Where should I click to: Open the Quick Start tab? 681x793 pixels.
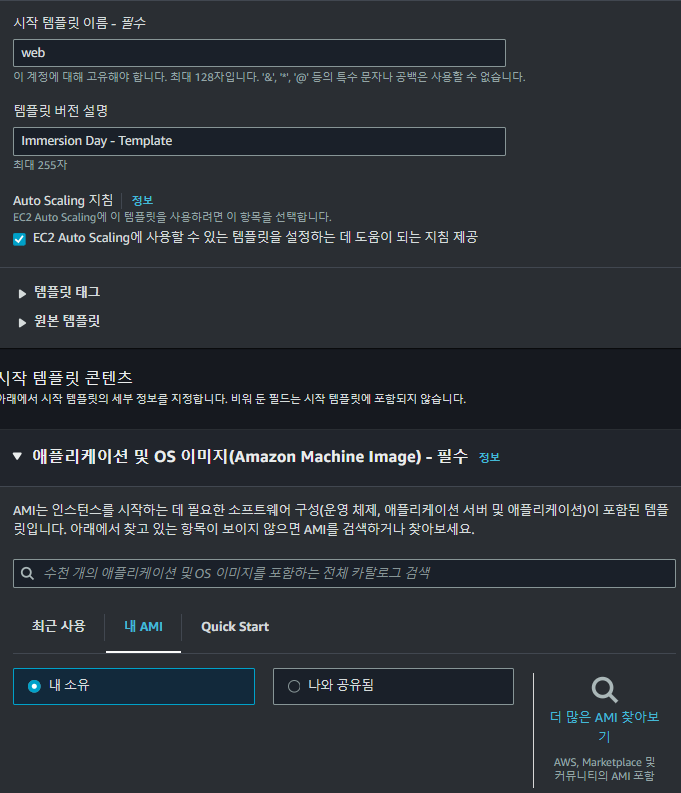(235, 627)
